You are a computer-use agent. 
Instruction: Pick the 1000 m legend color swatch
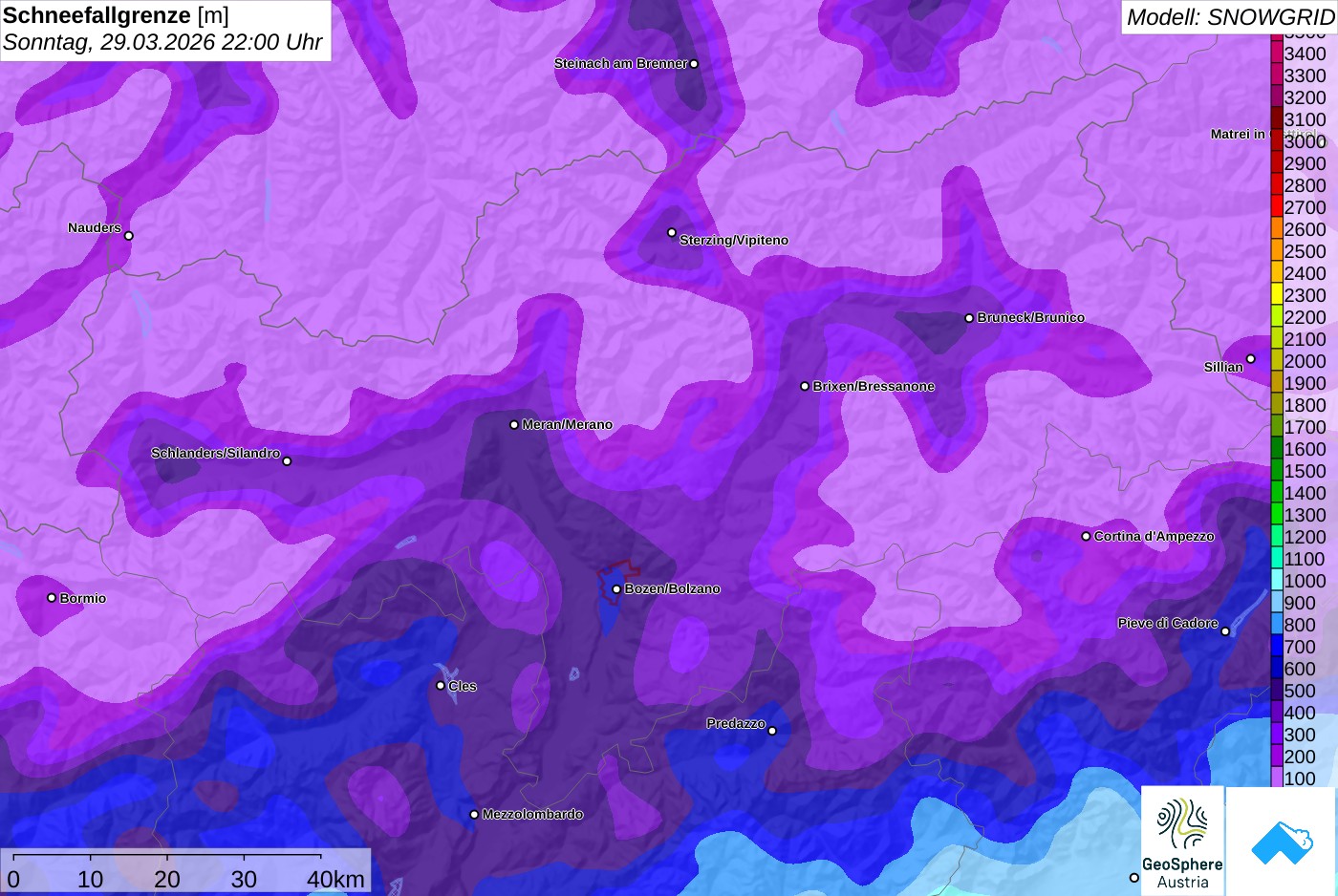click(x=1276, y=581)
